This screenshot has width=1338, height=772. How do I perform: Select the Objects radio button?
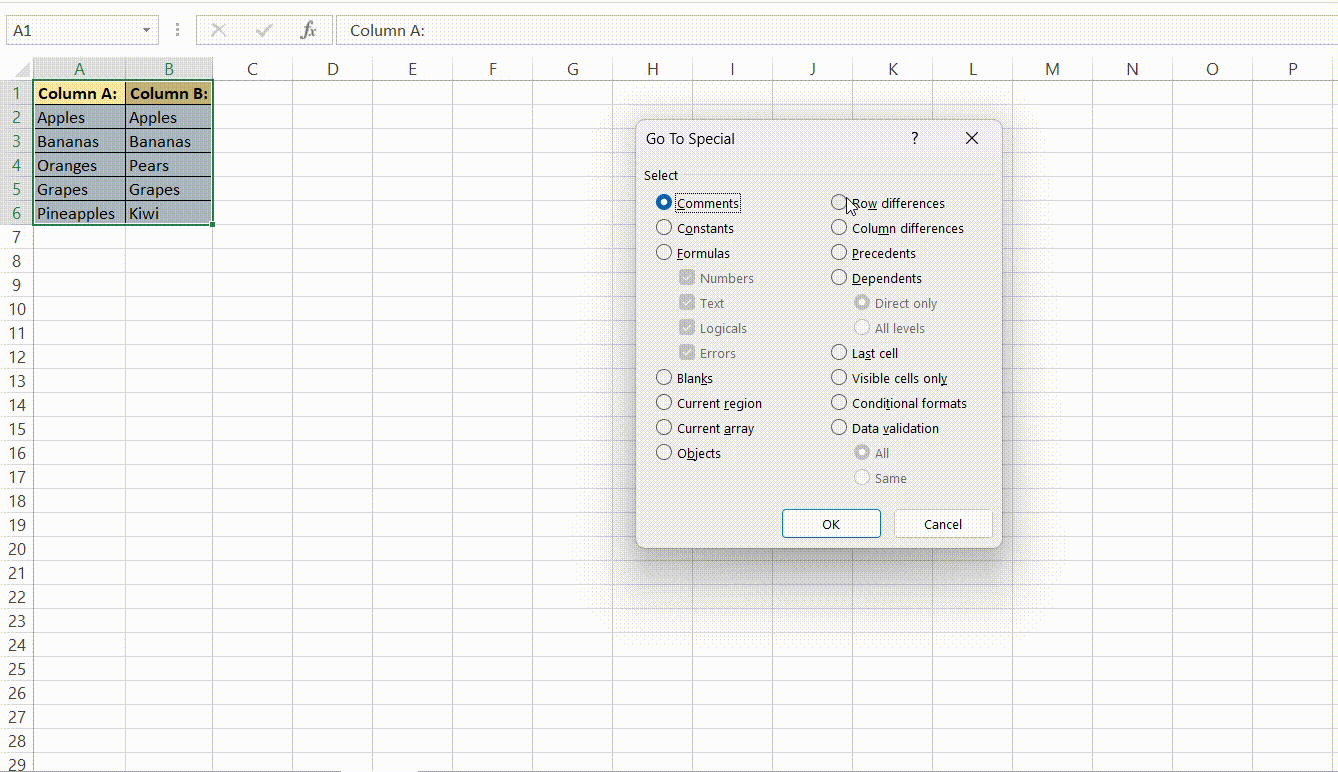click(664, 452)
